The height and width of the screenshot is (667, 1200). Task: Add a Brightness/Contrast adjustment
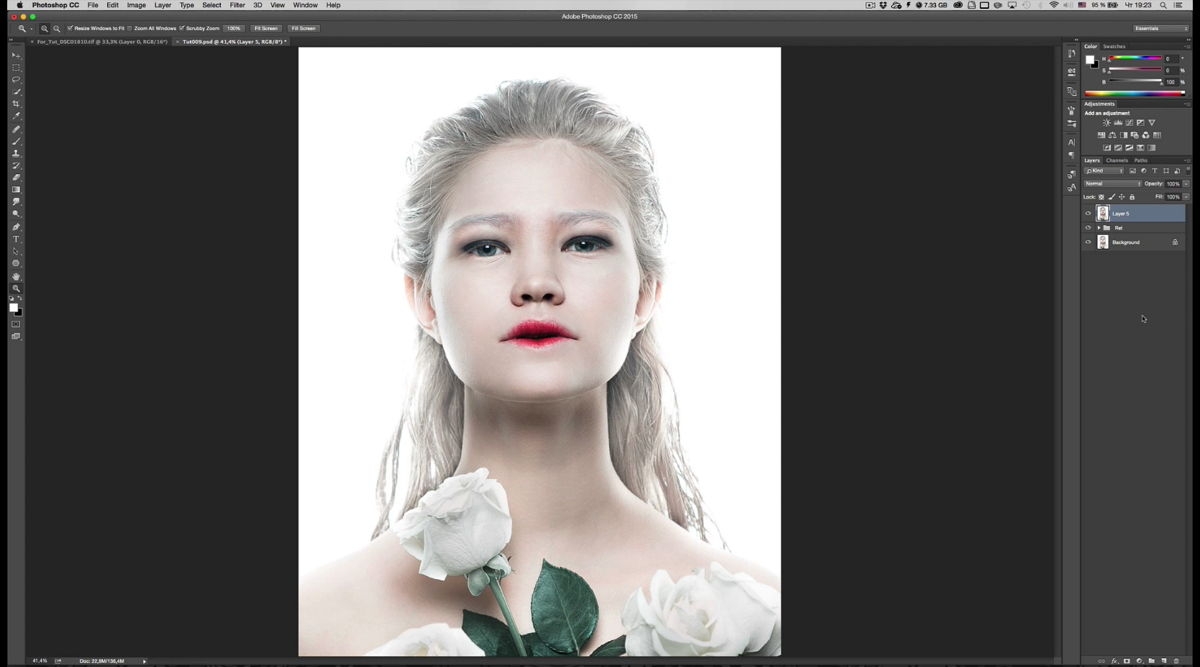pos(1106,123)
